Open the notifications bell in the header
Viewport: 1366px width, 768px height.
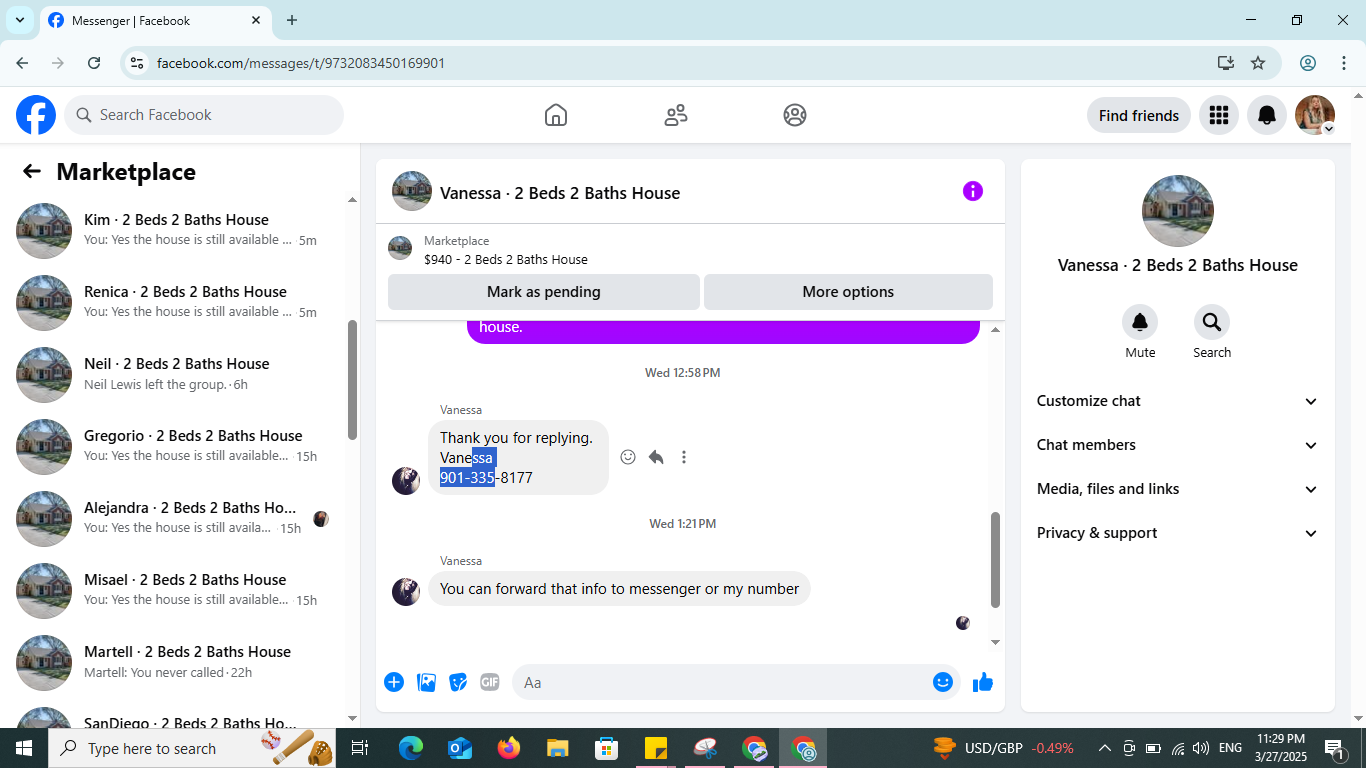coord(1267,115)
